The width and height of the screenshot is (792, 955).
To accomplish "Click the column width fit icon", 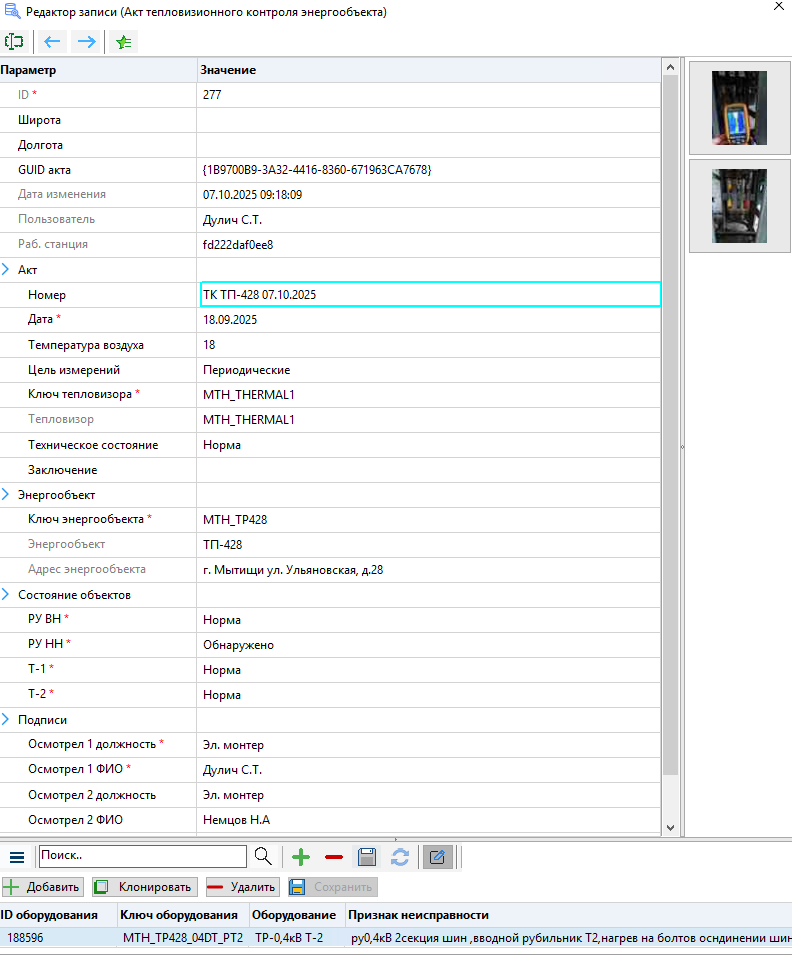I will pos(14,42).
